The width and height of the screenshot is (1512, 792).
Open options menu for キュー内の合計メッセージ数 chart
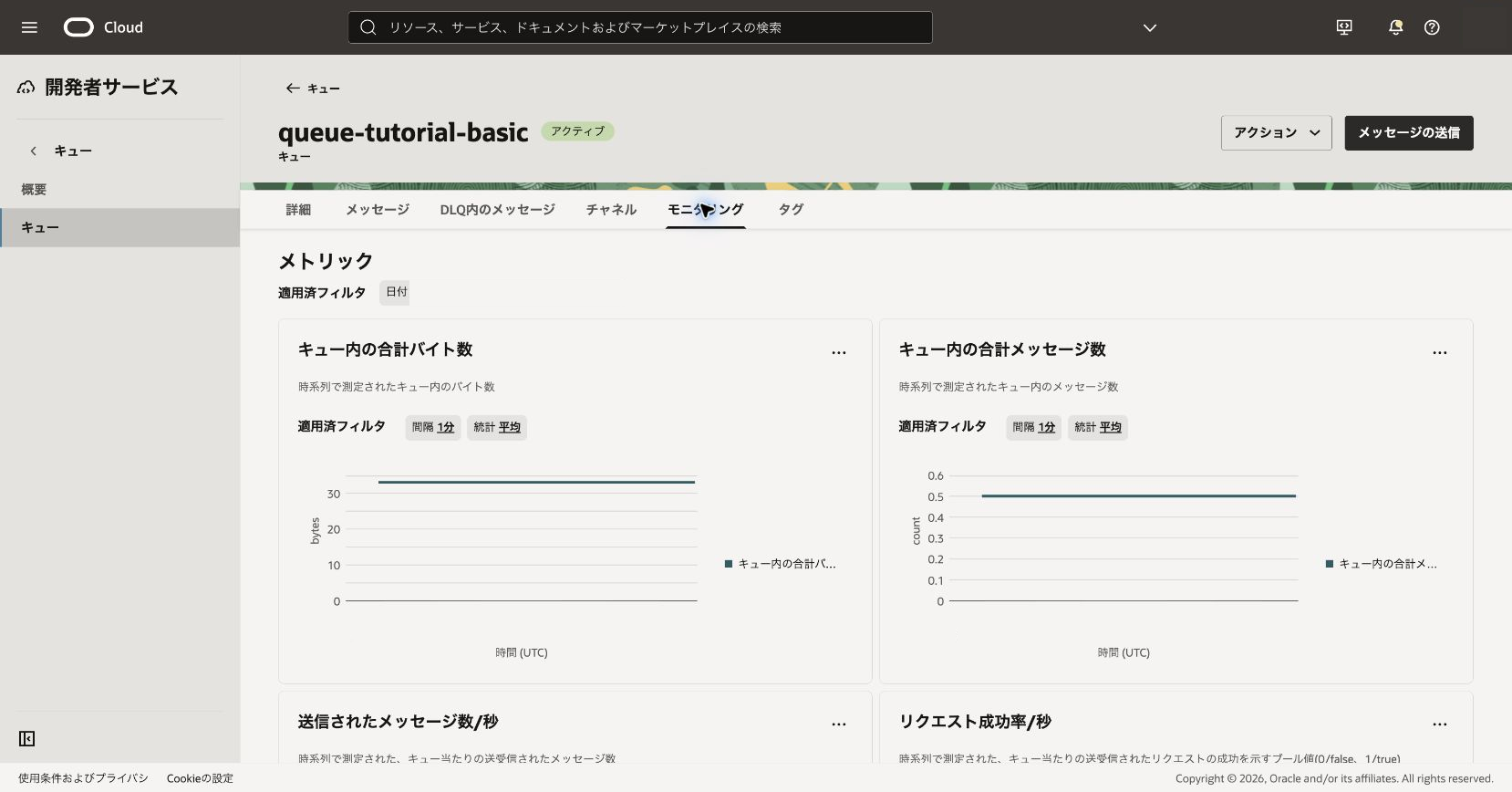pos(1440,352)
